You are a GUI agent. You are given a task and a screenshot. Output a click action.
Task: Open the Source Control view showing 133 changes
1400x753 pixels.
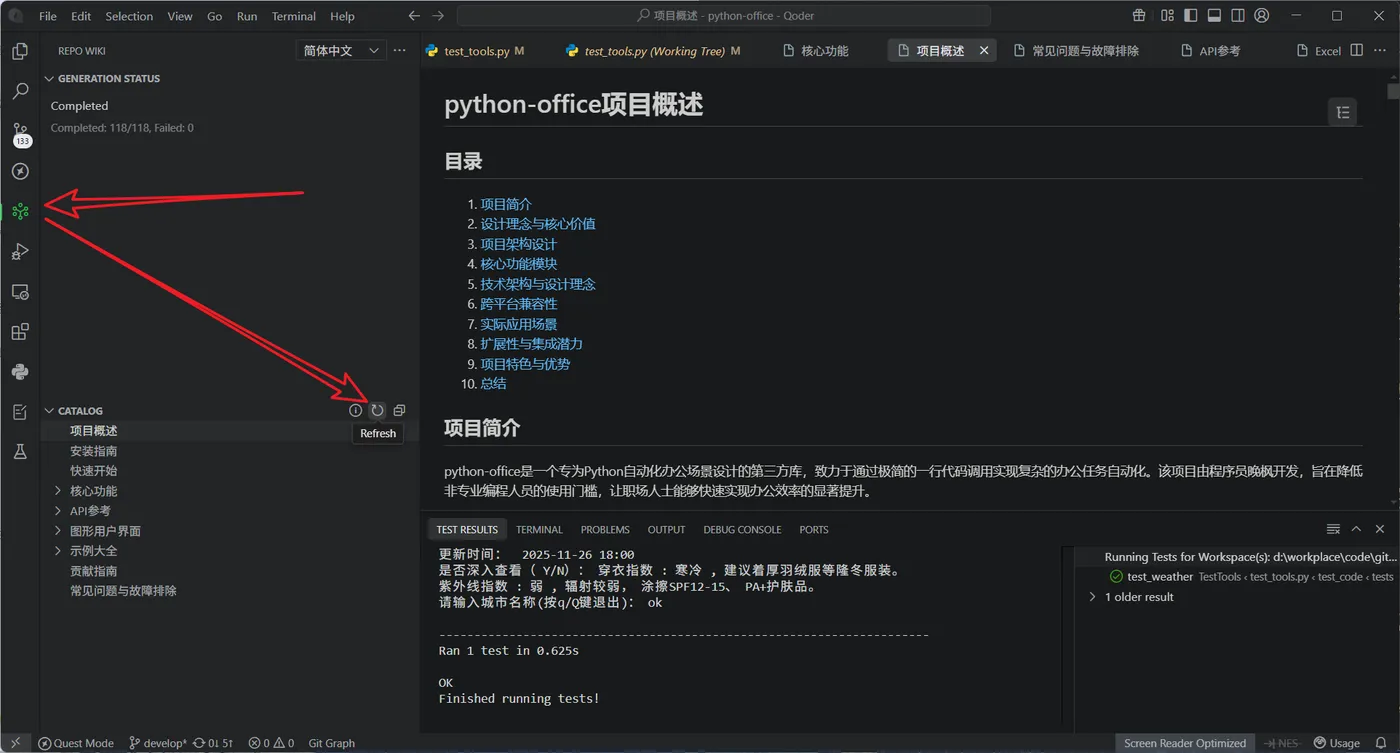pos(21,131)
